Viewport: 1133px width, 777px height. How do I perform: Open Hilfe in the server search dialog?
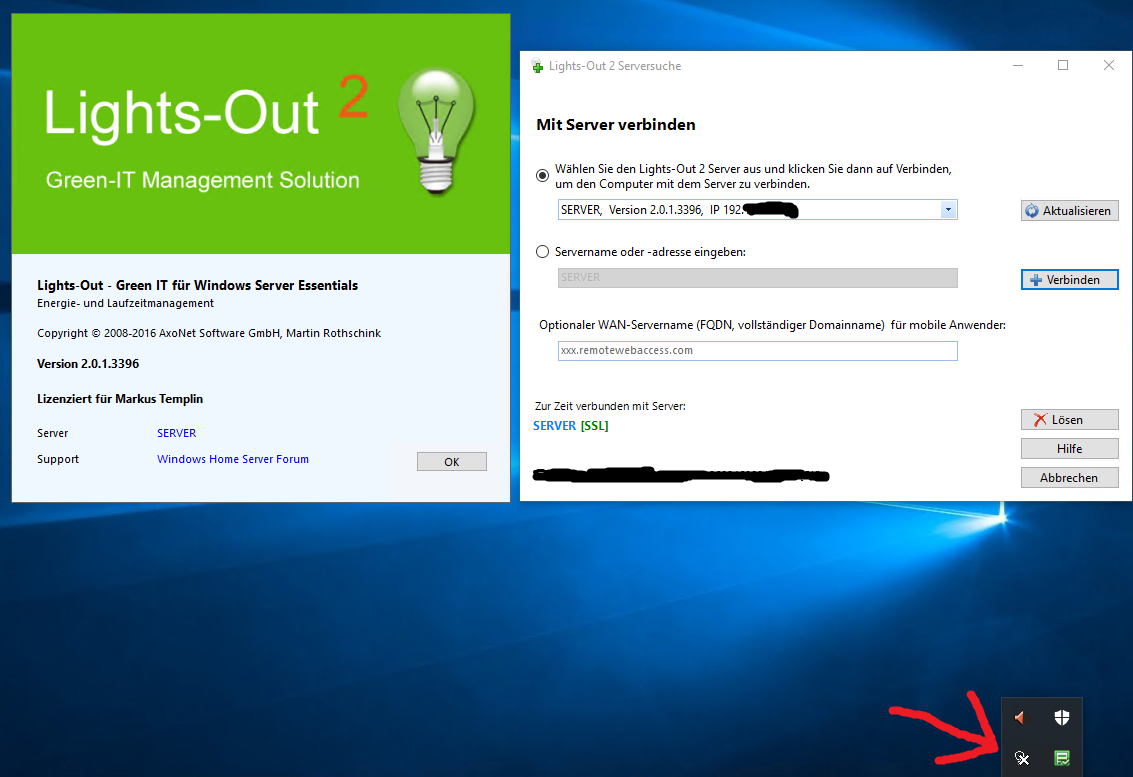click(1069, 449)
